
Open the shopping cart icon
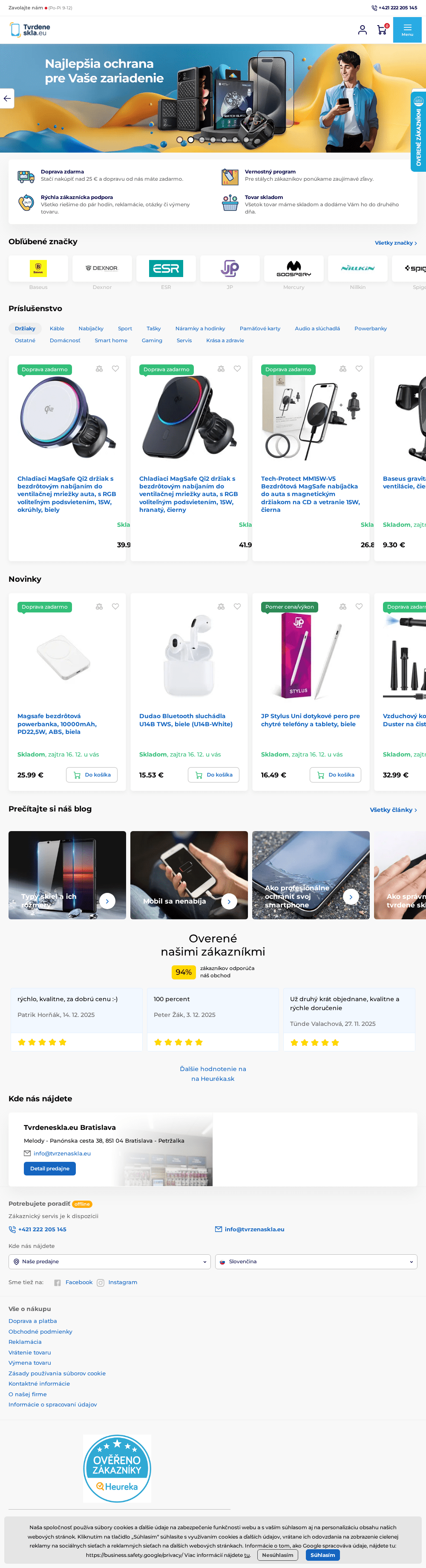(x=382, y=30)
